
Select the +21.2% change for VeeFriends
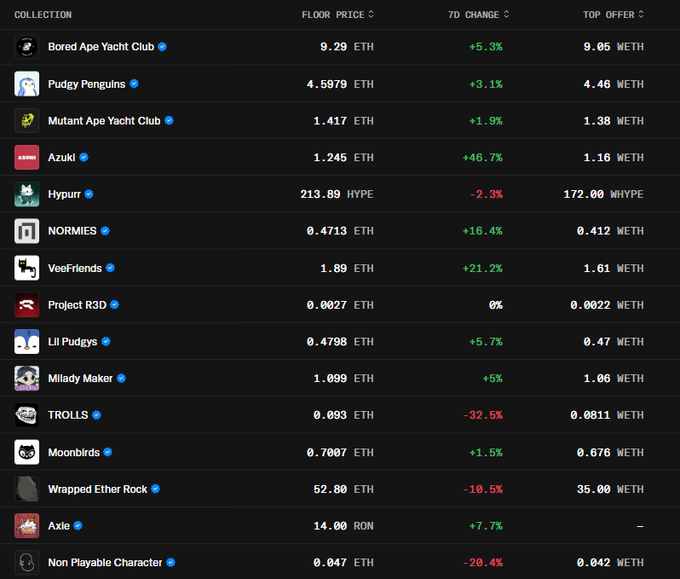(x=482, y=268)
